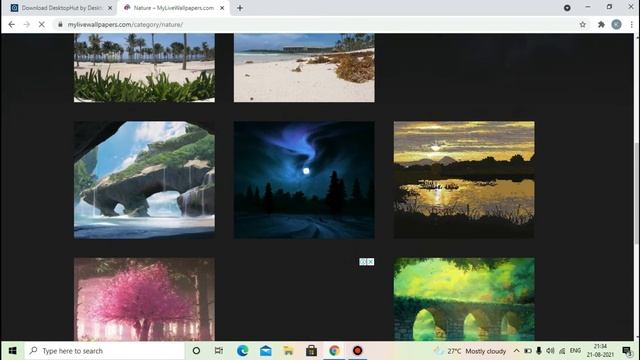Click the red screen recorder taskbar icon
This screenshot has height=360, width=640.
pos(358,351)
